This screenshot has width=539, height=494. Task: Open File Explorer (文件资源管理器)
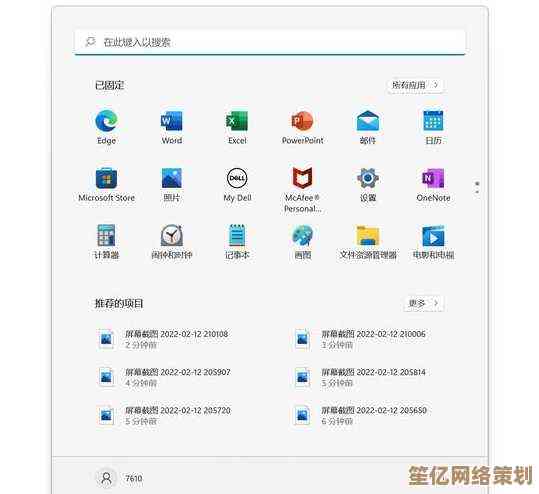click(x=368, y=241)
